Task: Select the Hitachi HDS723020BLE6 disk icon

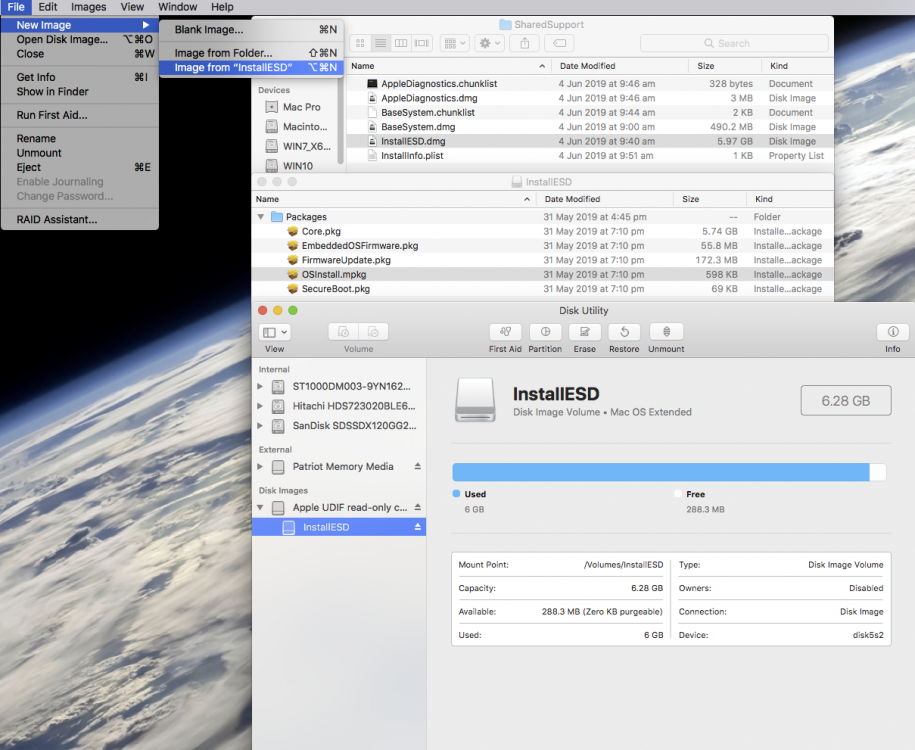Action: click(278, 406)
